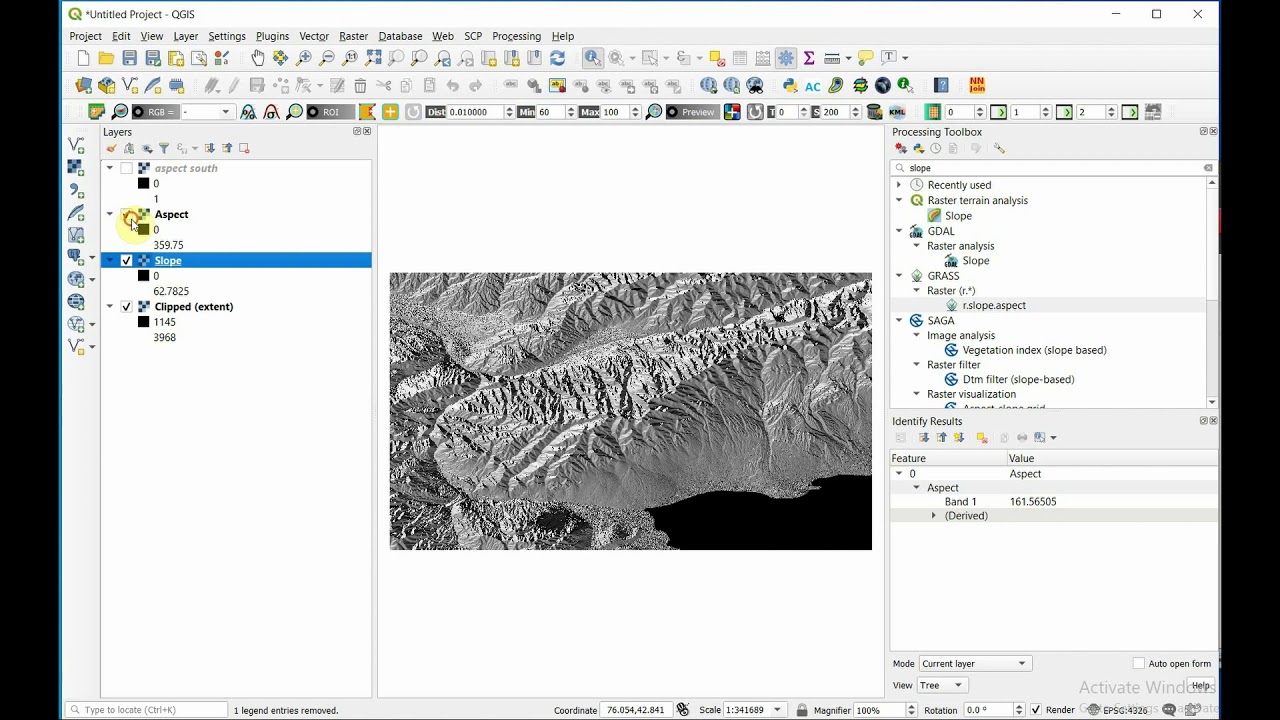Open the Processing Toolbox gear icon

pos(786,58)
